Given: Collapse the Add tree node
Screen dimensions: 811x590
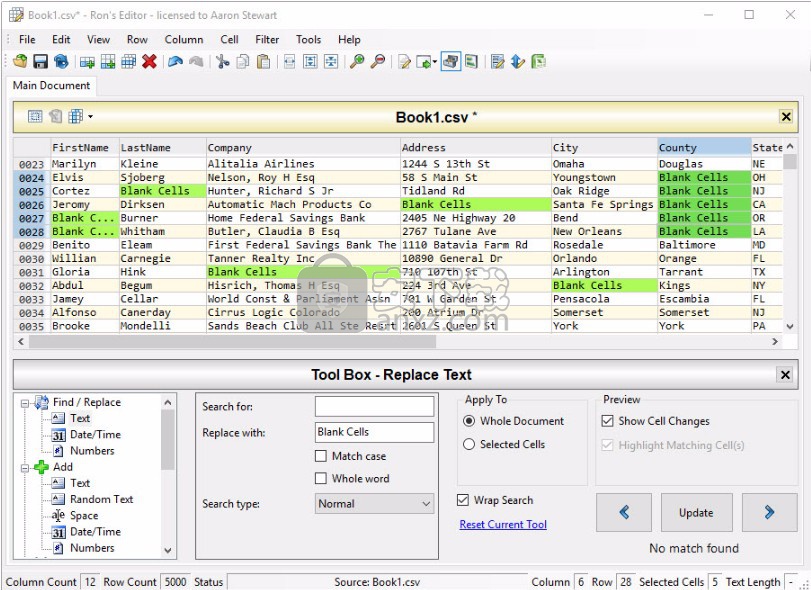Looking at the screenshot, I should tap(25, 468).
